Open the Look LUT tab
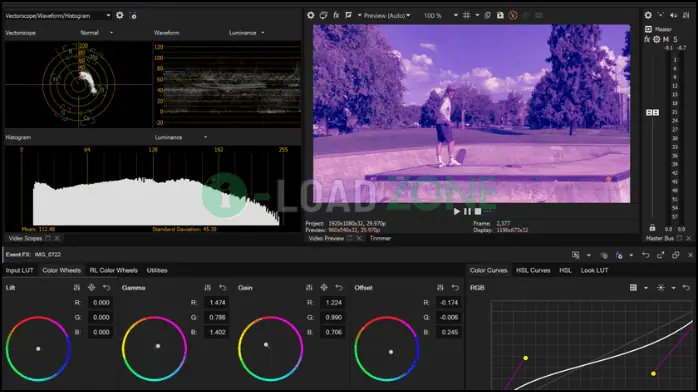 594,270
